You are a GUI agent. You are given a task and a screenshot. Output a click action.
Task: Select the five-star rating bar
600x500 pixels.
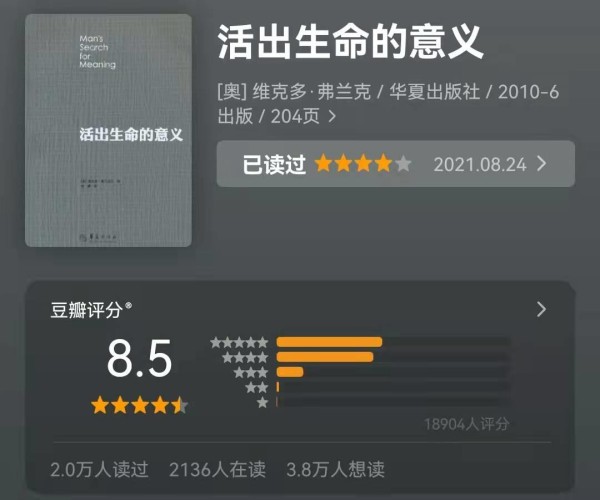pos(393,342)
